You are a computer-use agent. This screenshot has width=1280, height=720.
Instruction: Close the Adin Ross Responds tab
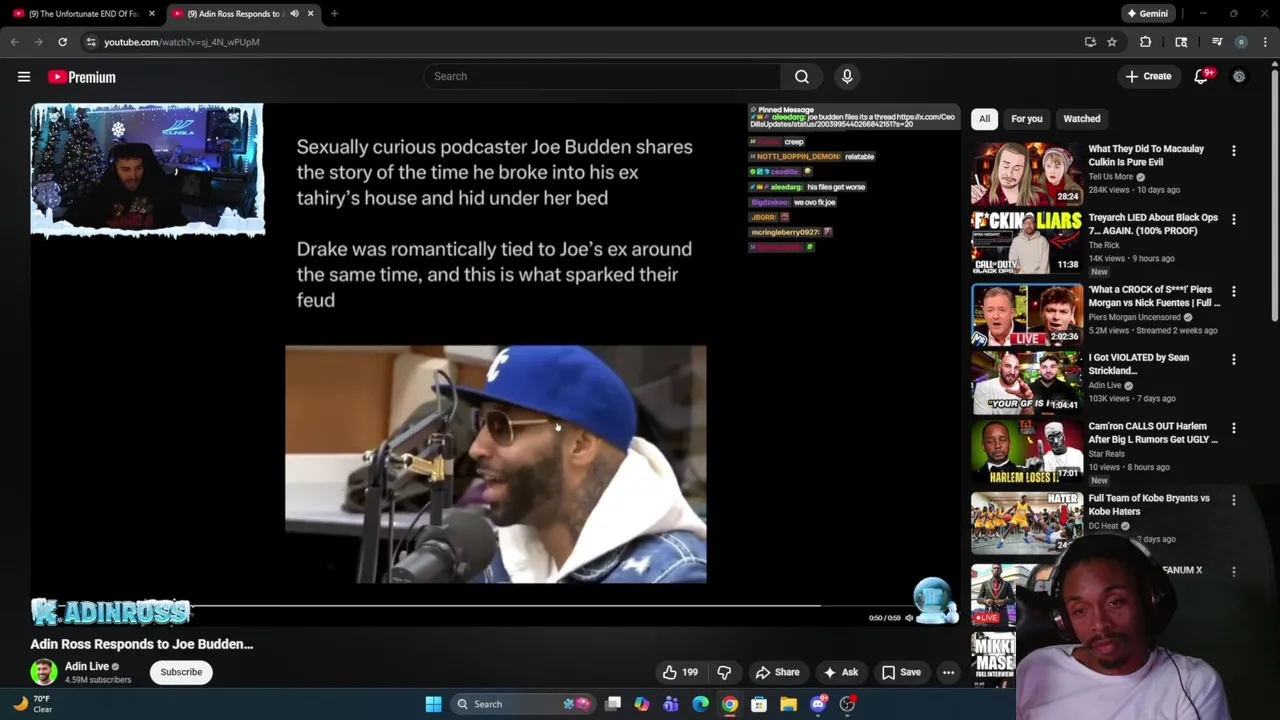tap(310, 14)
